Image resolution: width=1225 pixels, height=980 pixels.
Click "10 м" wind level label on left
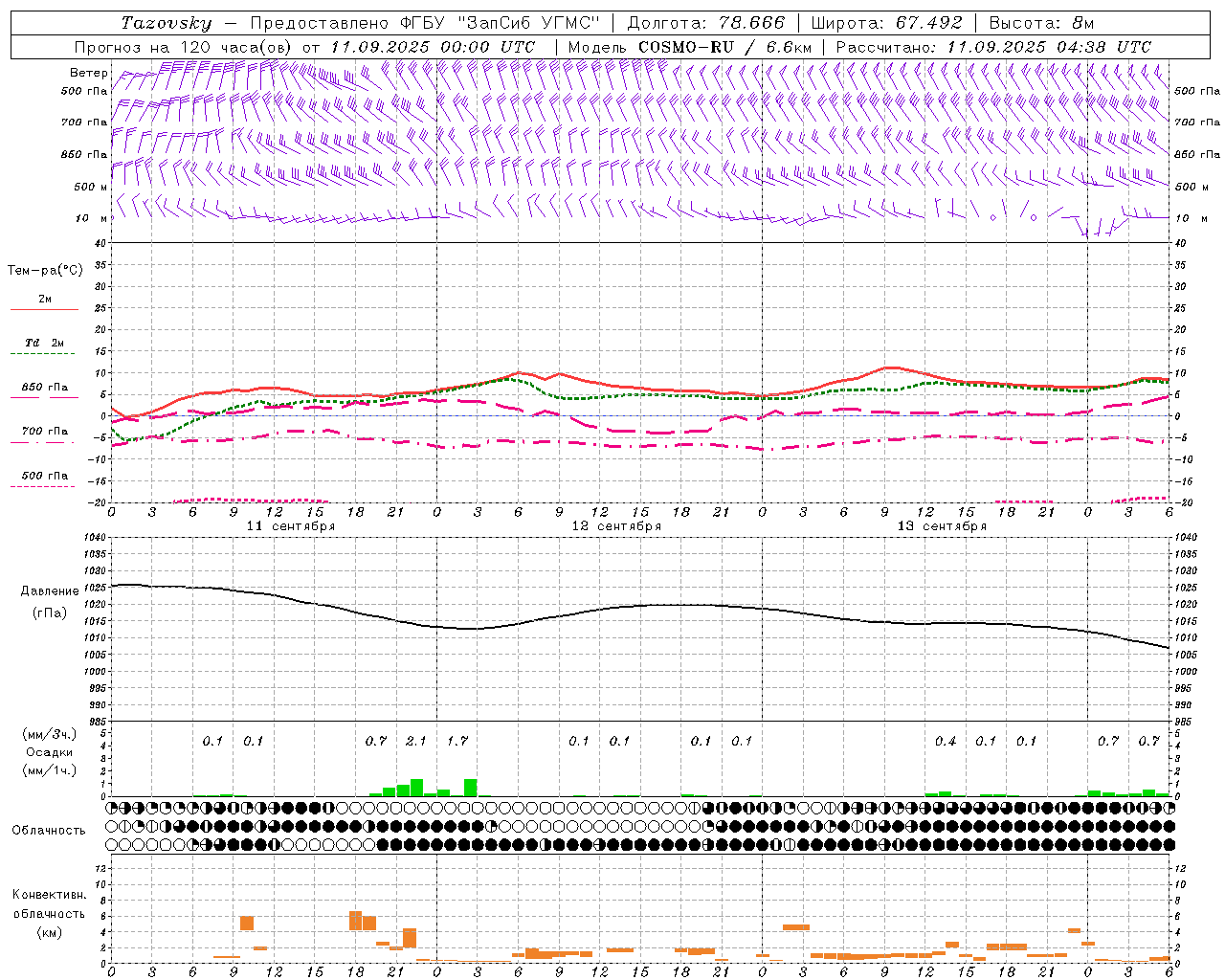[92, 218]
